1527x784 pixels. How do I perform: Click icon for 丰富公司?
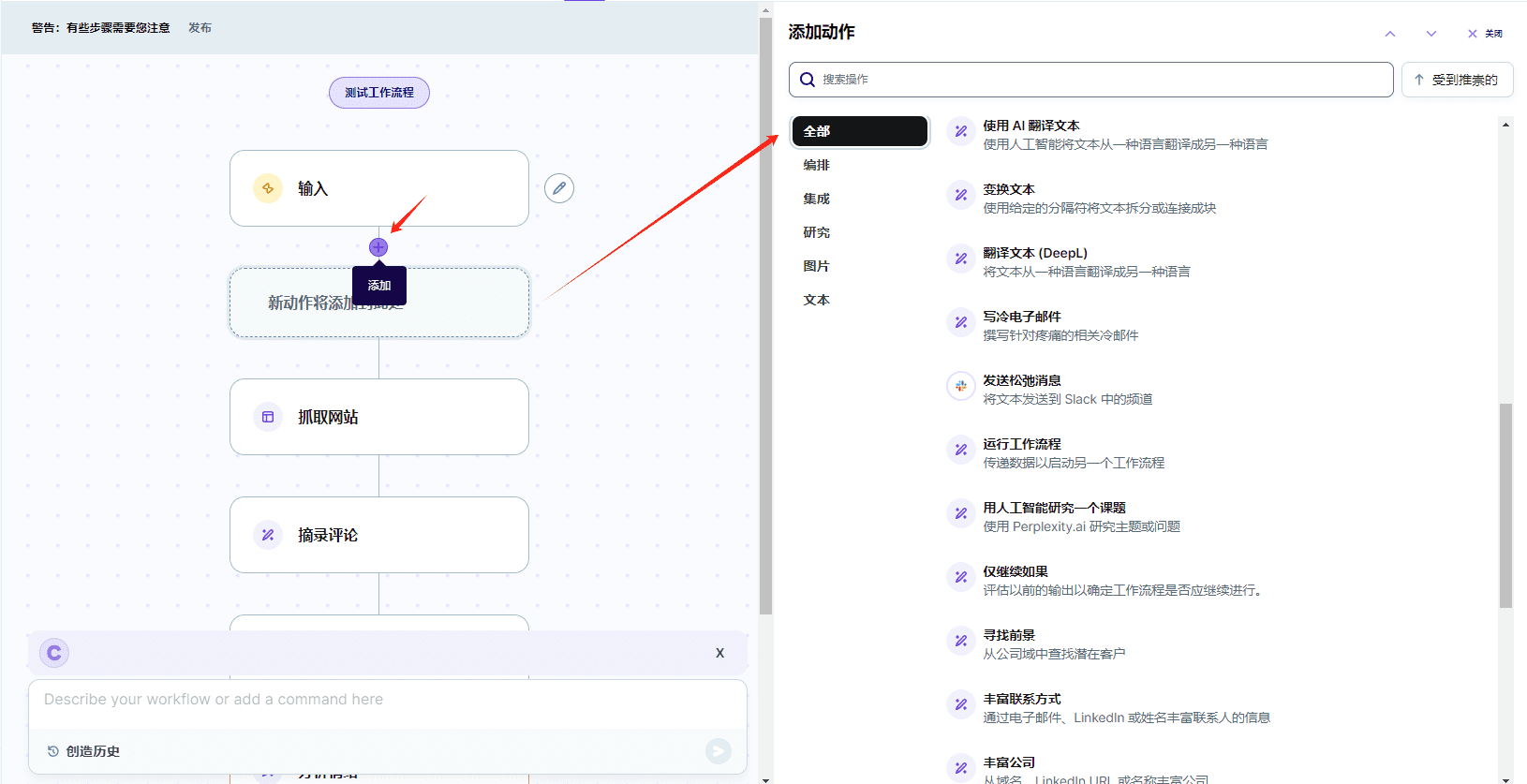tap(961, 768)
